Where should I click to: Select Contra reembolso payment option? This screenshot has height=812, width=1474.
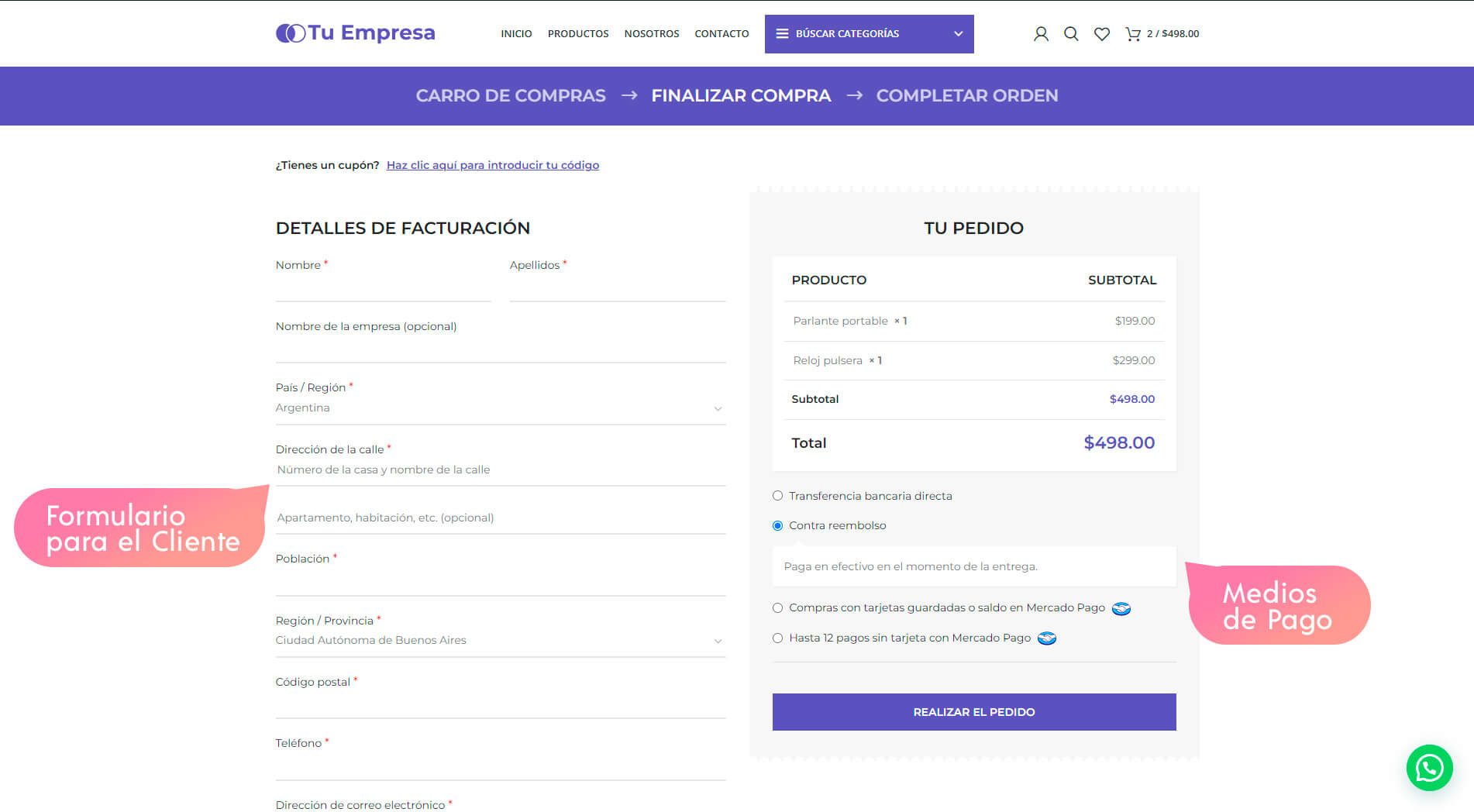coord(777,525)
